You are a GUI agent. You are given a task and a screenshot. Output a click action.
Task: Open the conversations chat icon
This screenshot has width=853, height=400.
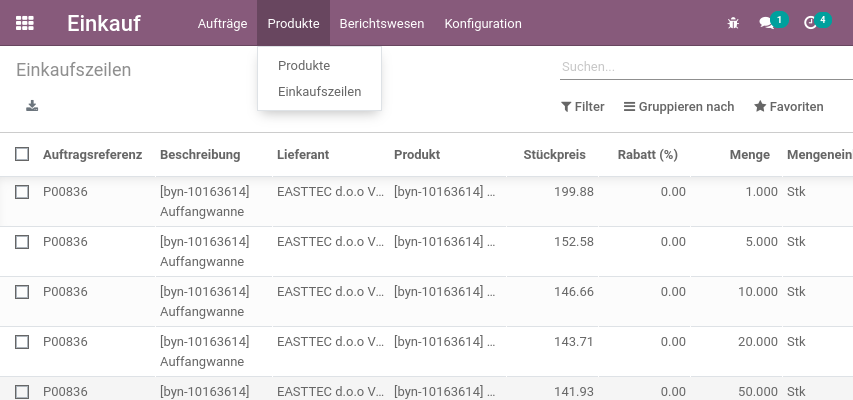[767, 23]
